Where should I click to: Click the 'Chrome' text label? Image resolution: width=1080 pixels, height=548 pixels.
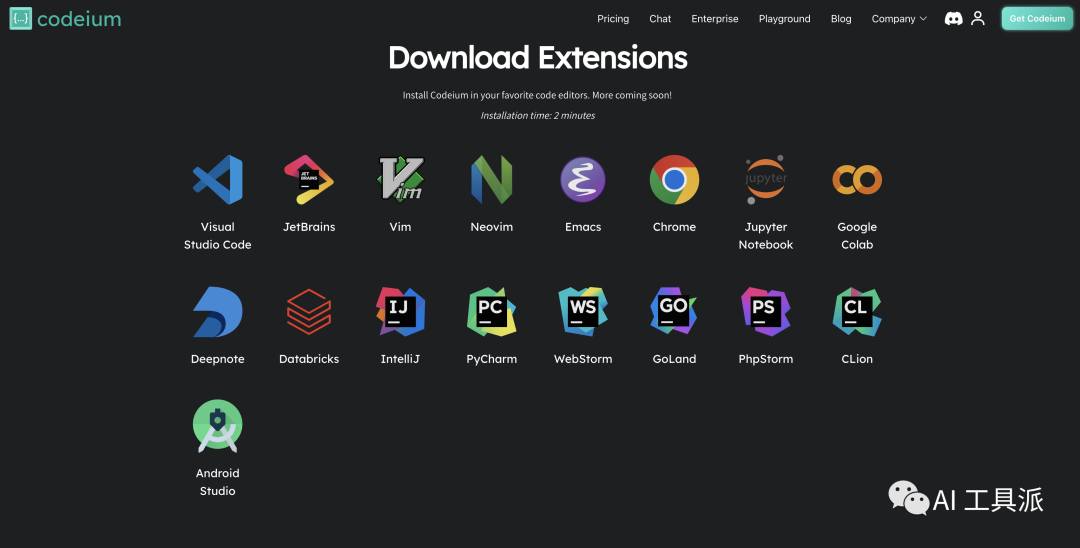pyautogui.click(x=674, y=226)
